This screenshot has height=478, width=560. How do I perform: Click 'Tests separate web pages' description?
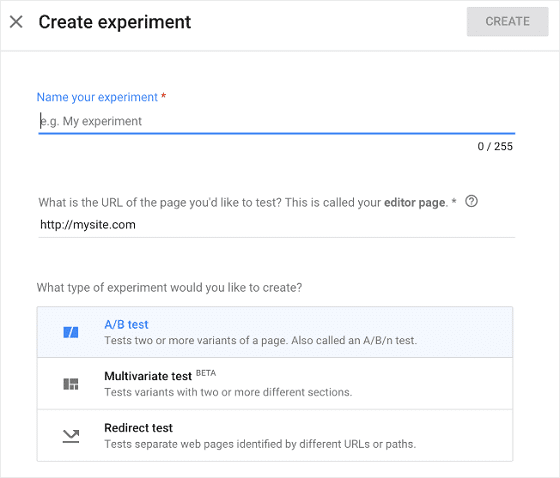260,444
